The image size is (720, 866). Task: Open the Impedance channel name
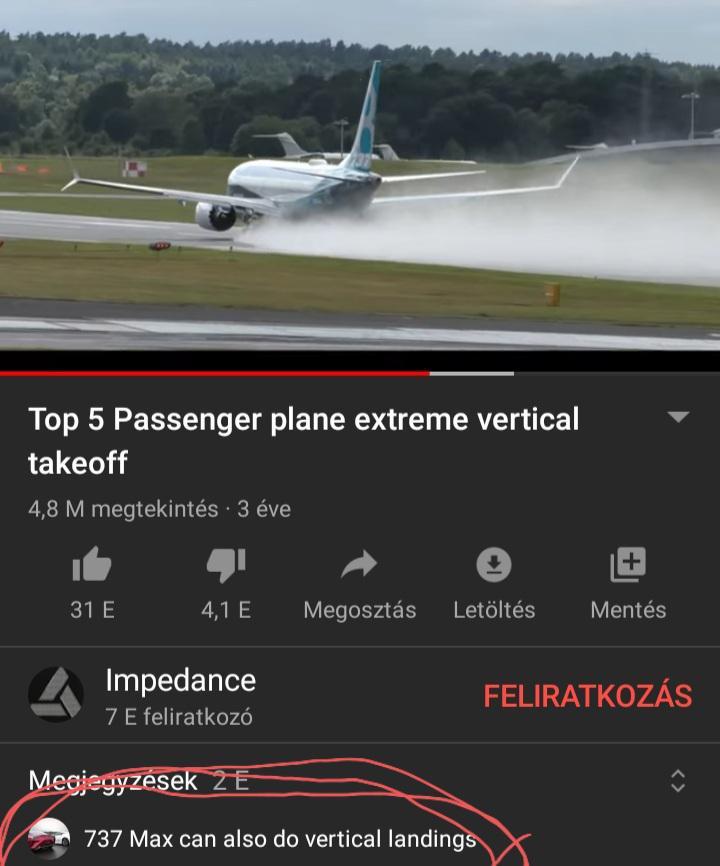point(181,680)
